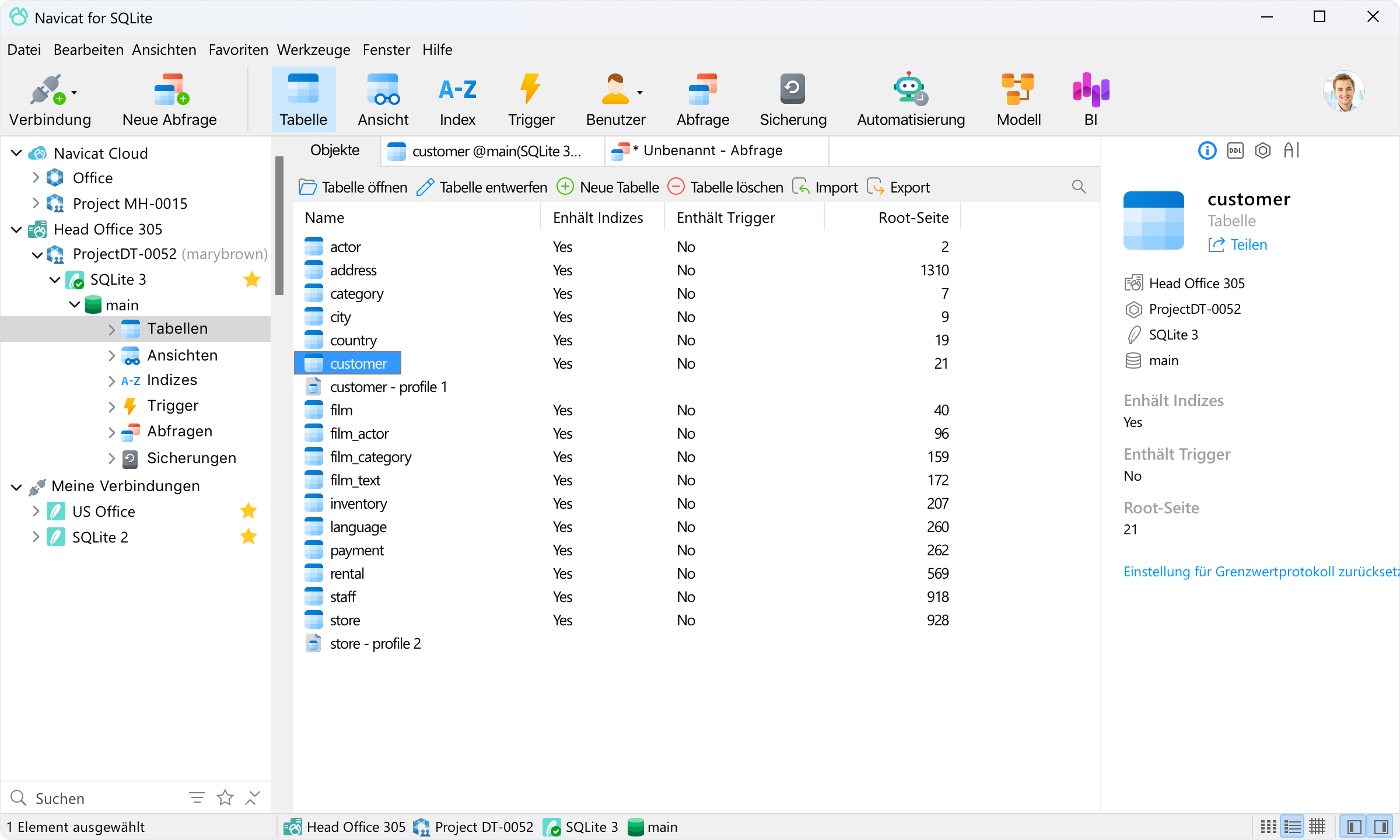Sort by the Root-Seite column header
This screenshot has width=1400, height=840.
click(892, 218)
